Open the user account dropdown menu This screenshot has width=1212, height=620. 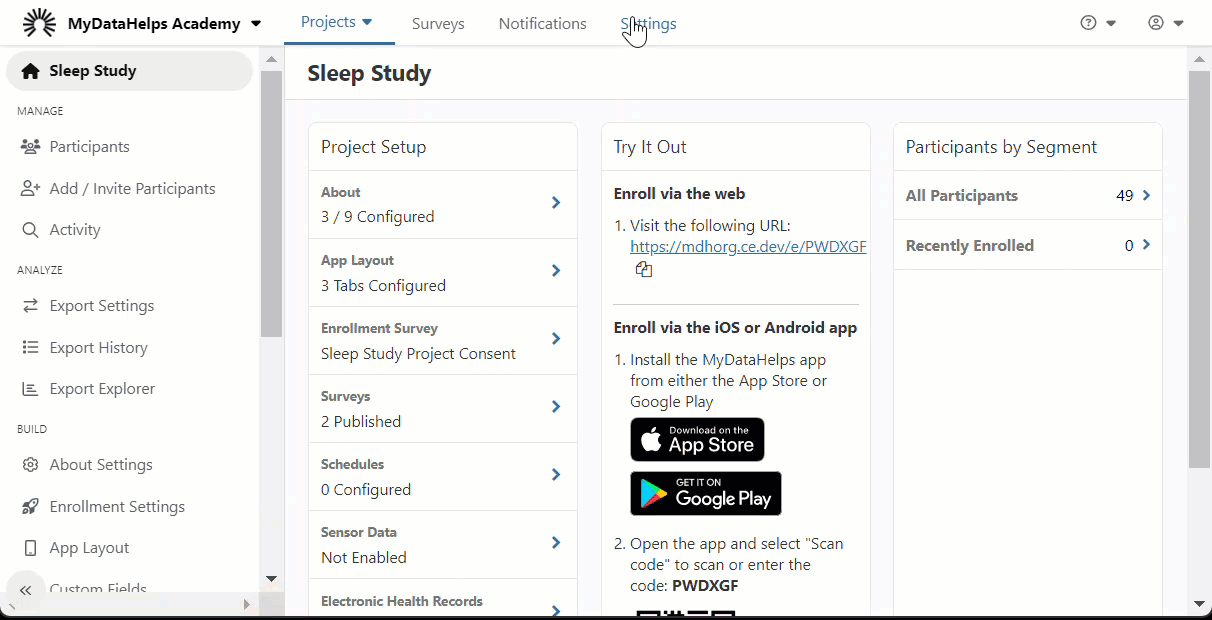(x=1166, y=23)
